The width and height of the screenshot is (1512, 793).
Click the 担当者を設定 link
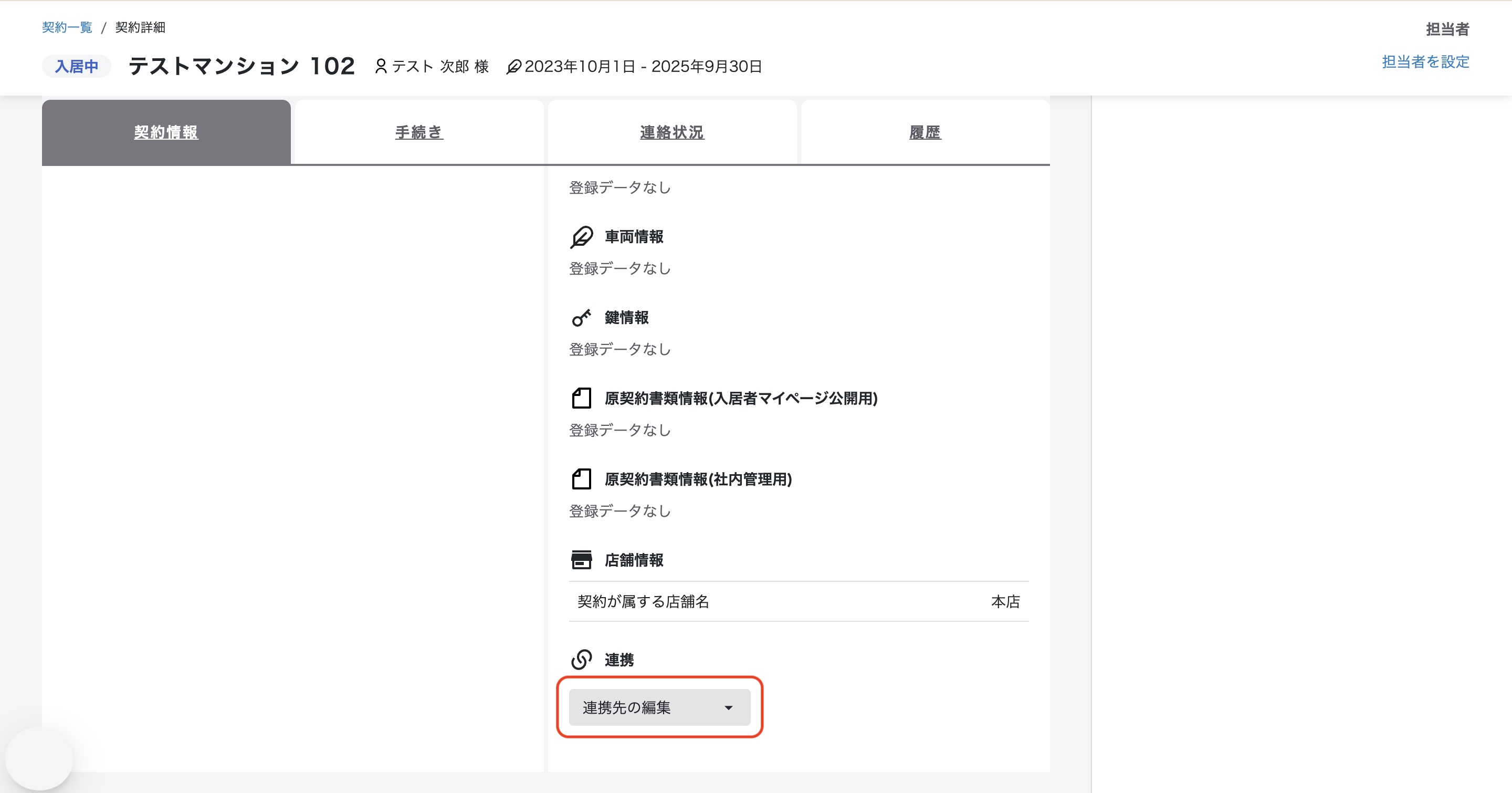click(x=1425, y=61)
